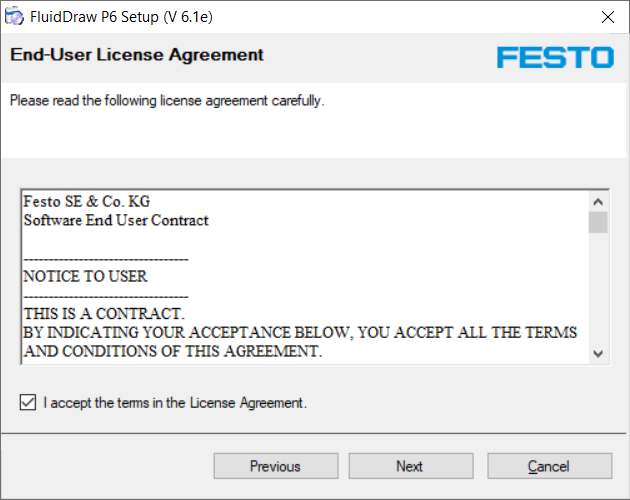Click the empty scrollbar track below the thumb
The image size is (630, 500).
click(x=598, y=288)
